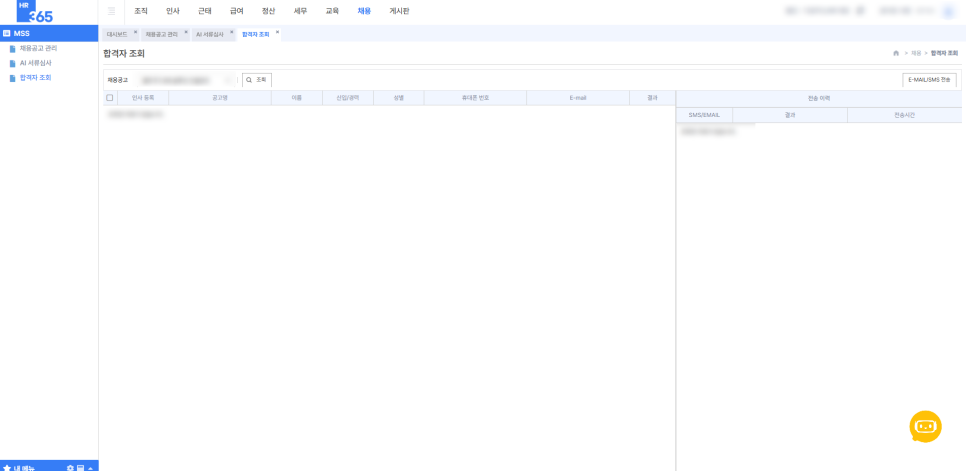Open My Menu settings gear icon
This screenshot has width=966, height=471.
pyautogui.click(x=70, y=467)
